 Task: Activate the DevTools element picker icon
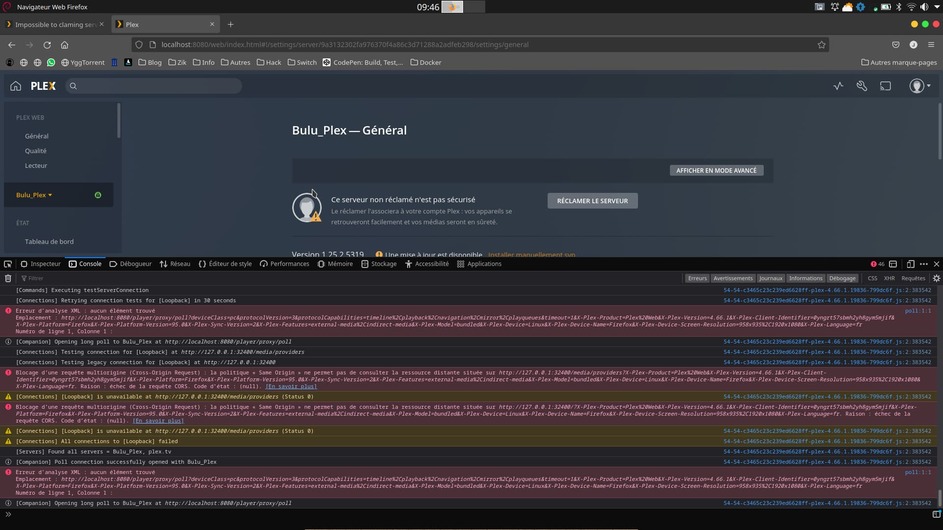(x=8, y=263)
